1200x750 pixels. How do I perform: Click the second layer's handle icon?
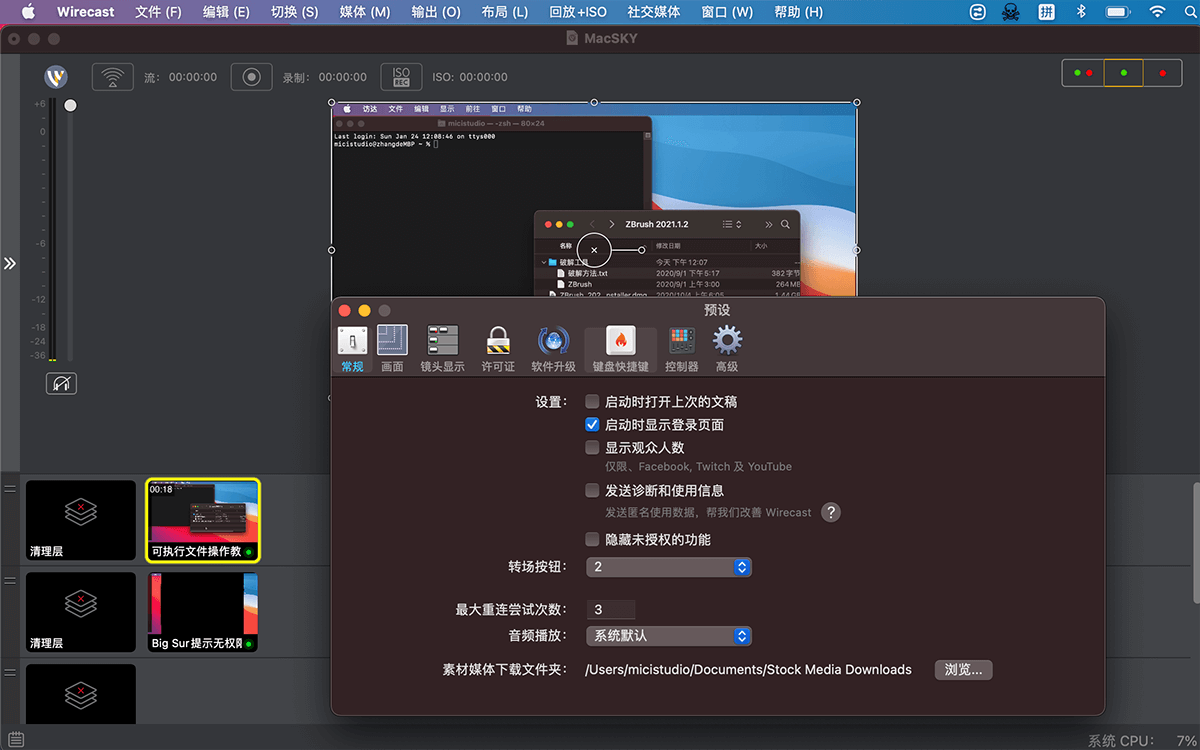[10, 580]
